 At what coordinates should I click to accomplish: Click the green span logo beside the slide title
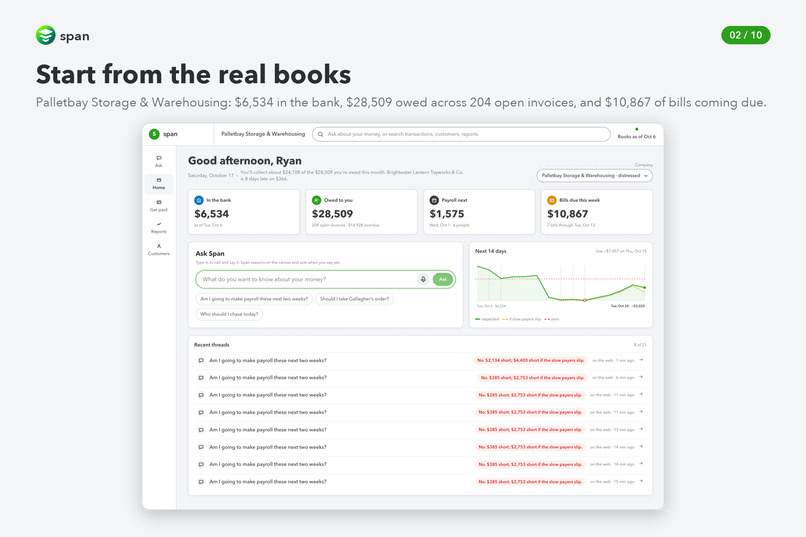(46, 35)
